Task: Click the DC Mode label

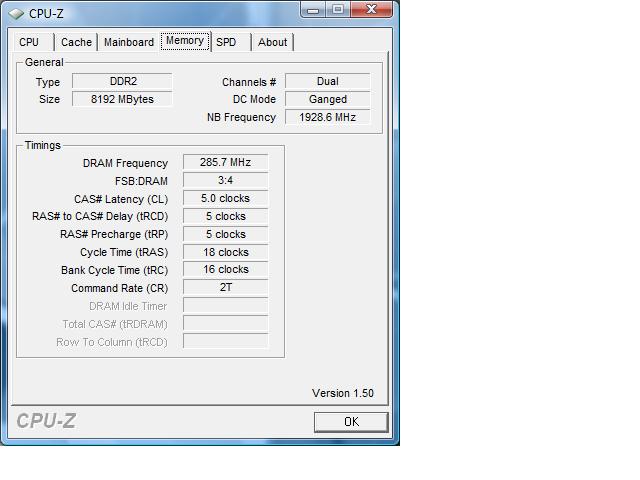Action: tap(254, 99)
